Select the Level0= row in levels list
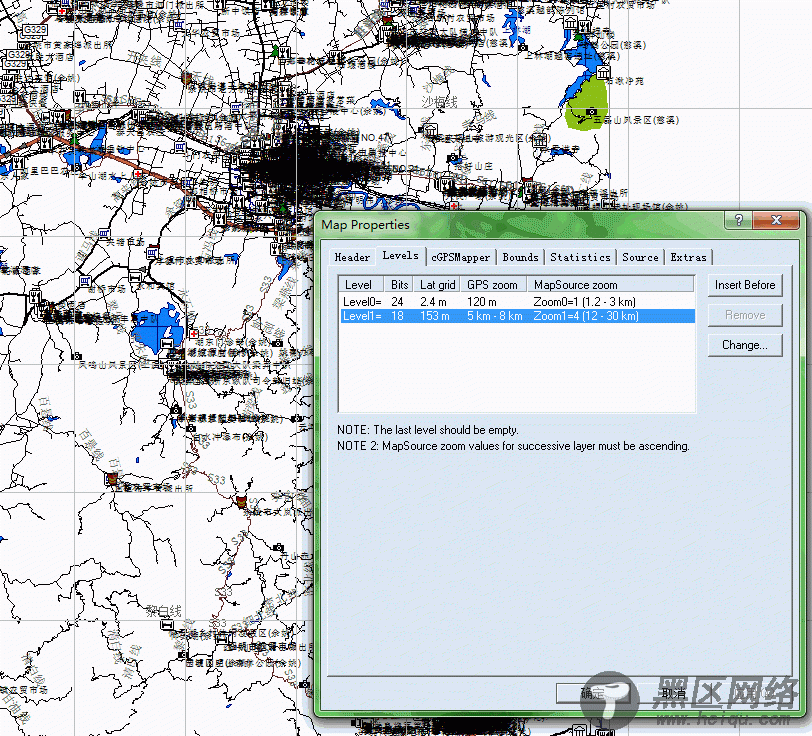The height and width of the screenshot is (736, 812). coord(517,301)
